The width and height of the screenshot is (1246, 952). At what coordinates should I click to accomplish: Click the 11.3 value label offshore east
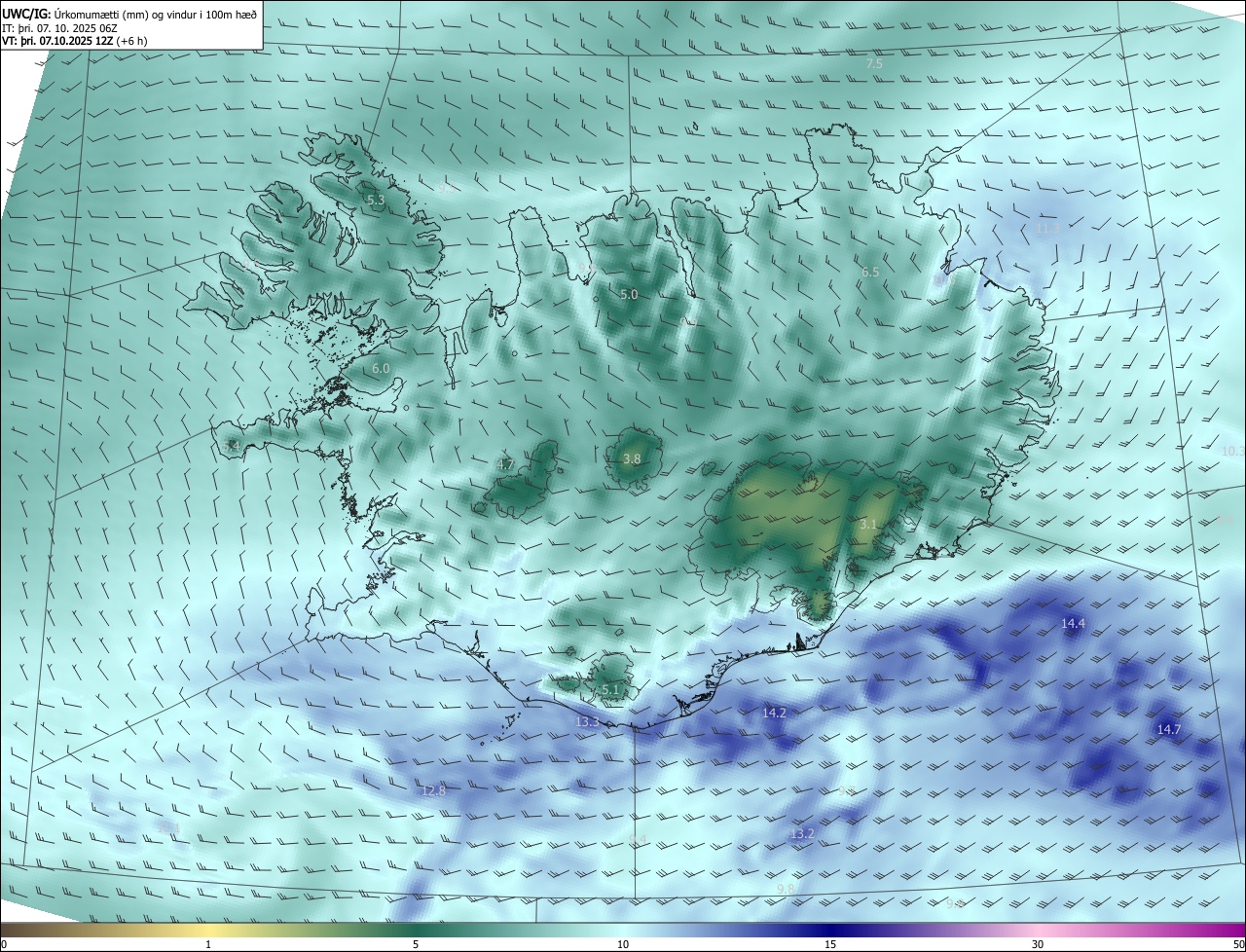pos(1046,229)
